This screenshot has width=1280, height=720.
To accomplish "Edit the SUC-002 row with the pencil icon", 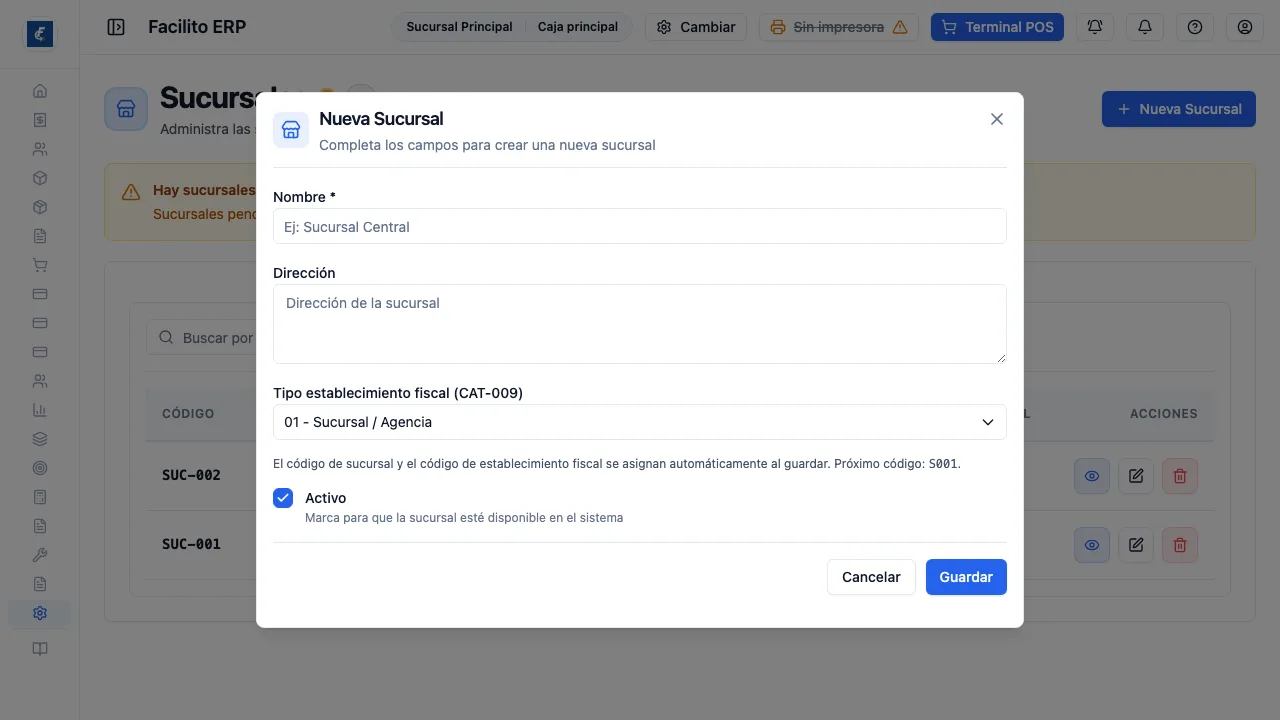I will [1136, 476].
